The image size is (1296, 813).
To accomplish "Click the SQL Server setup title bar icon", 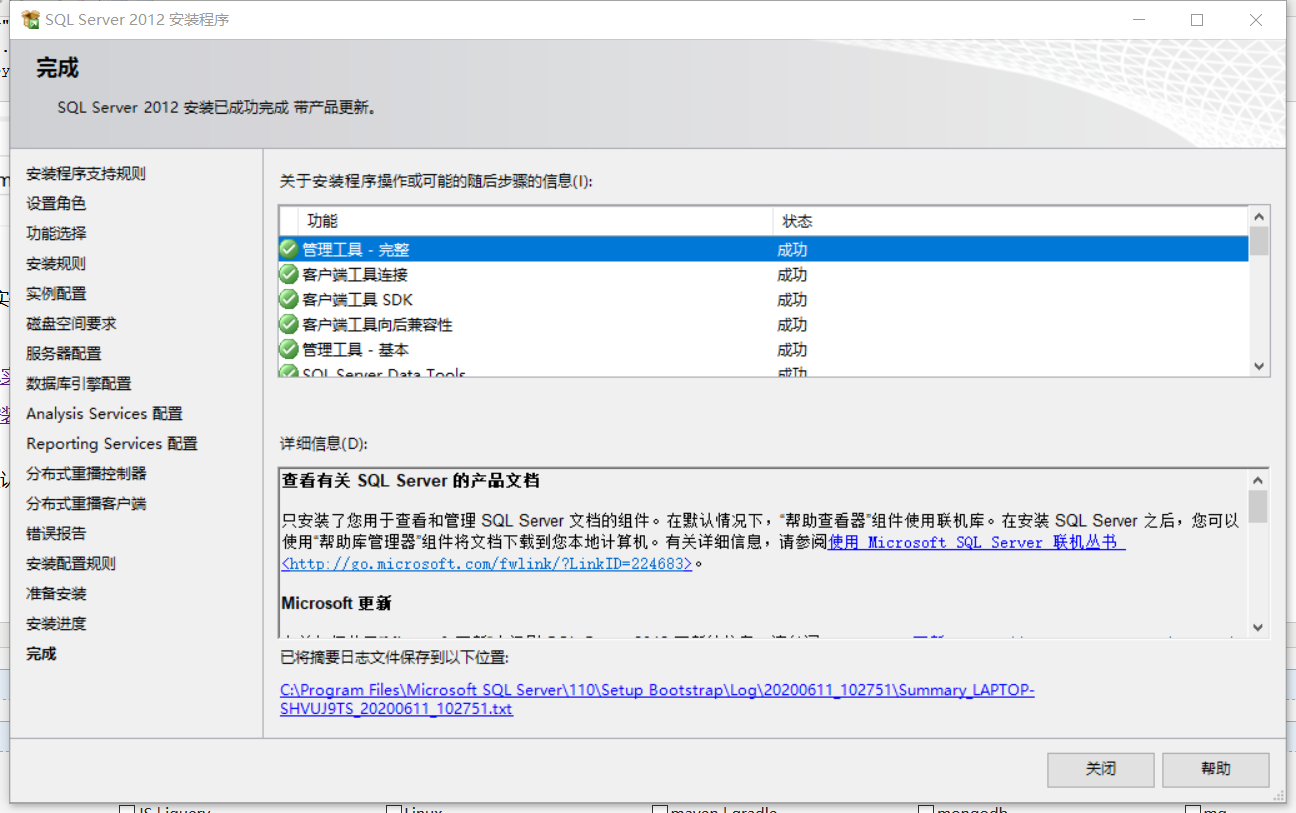I will point(30,19).
